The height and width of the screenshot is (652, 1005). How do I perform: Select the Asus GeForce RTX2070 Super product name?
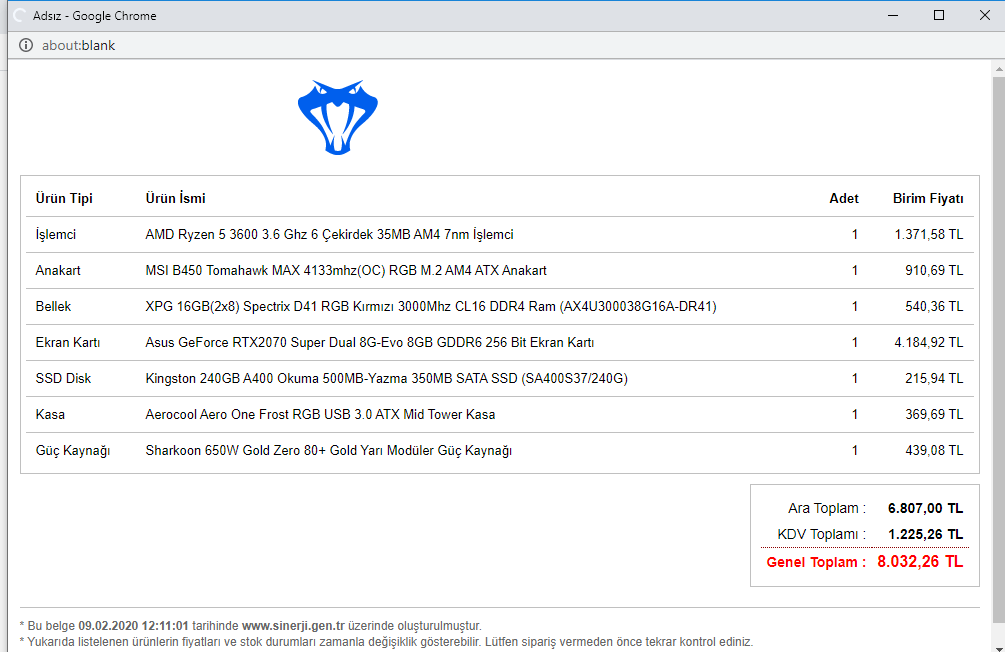[370, 342]
